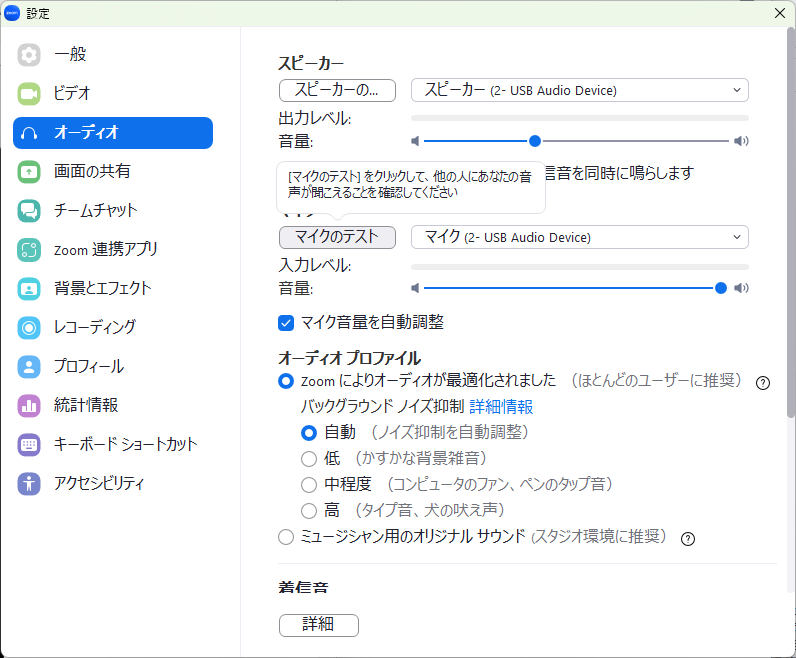Viewport: 796px width, 658px height.
Task: Select ミュージシャン用のオリジナル サウンド radio
Action: coord(286,537)
